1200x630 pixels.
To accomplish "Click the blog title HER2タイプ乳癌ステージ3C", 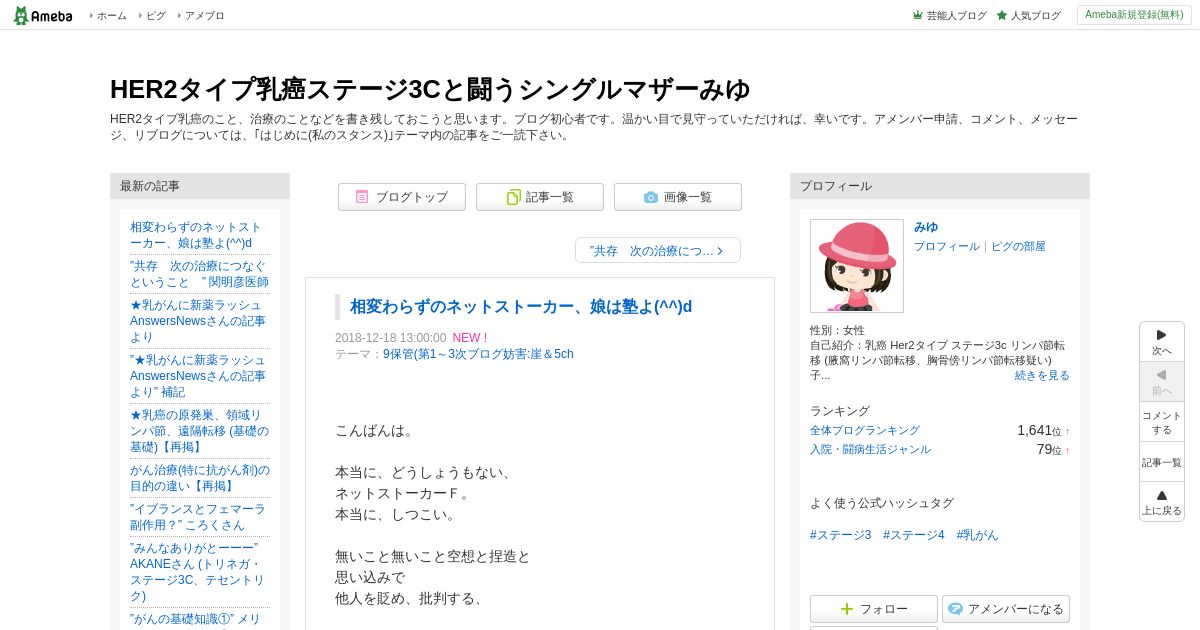I will 429,89.
